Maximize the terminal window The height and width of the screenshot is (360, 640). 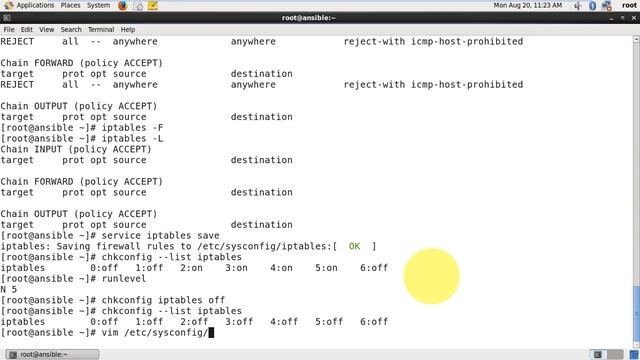point(622,18)
